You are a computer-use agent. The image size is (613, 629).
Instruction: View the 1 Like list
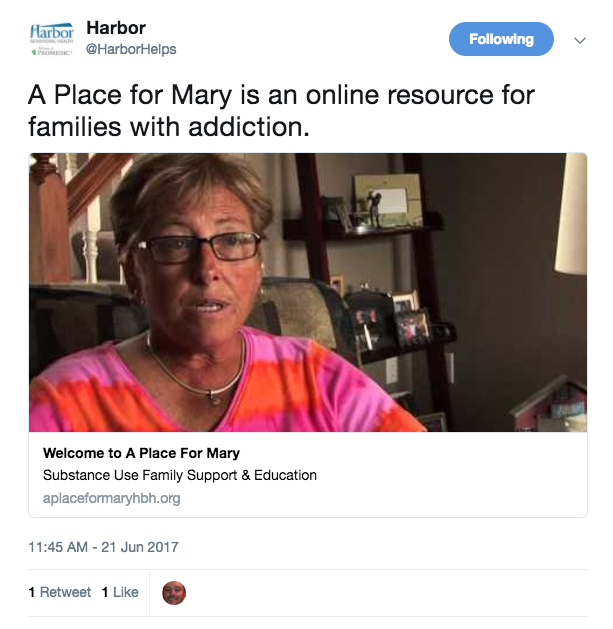click(120, 592)
